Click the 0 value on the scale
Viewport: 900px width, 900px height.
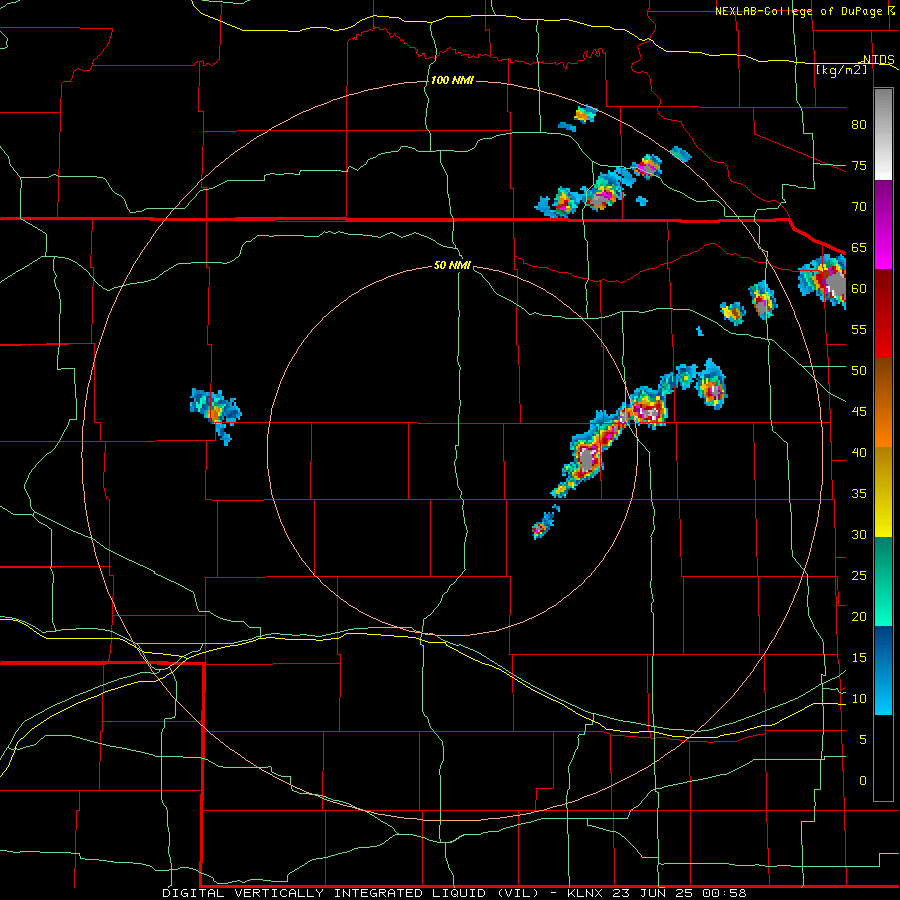click(863, 781)
